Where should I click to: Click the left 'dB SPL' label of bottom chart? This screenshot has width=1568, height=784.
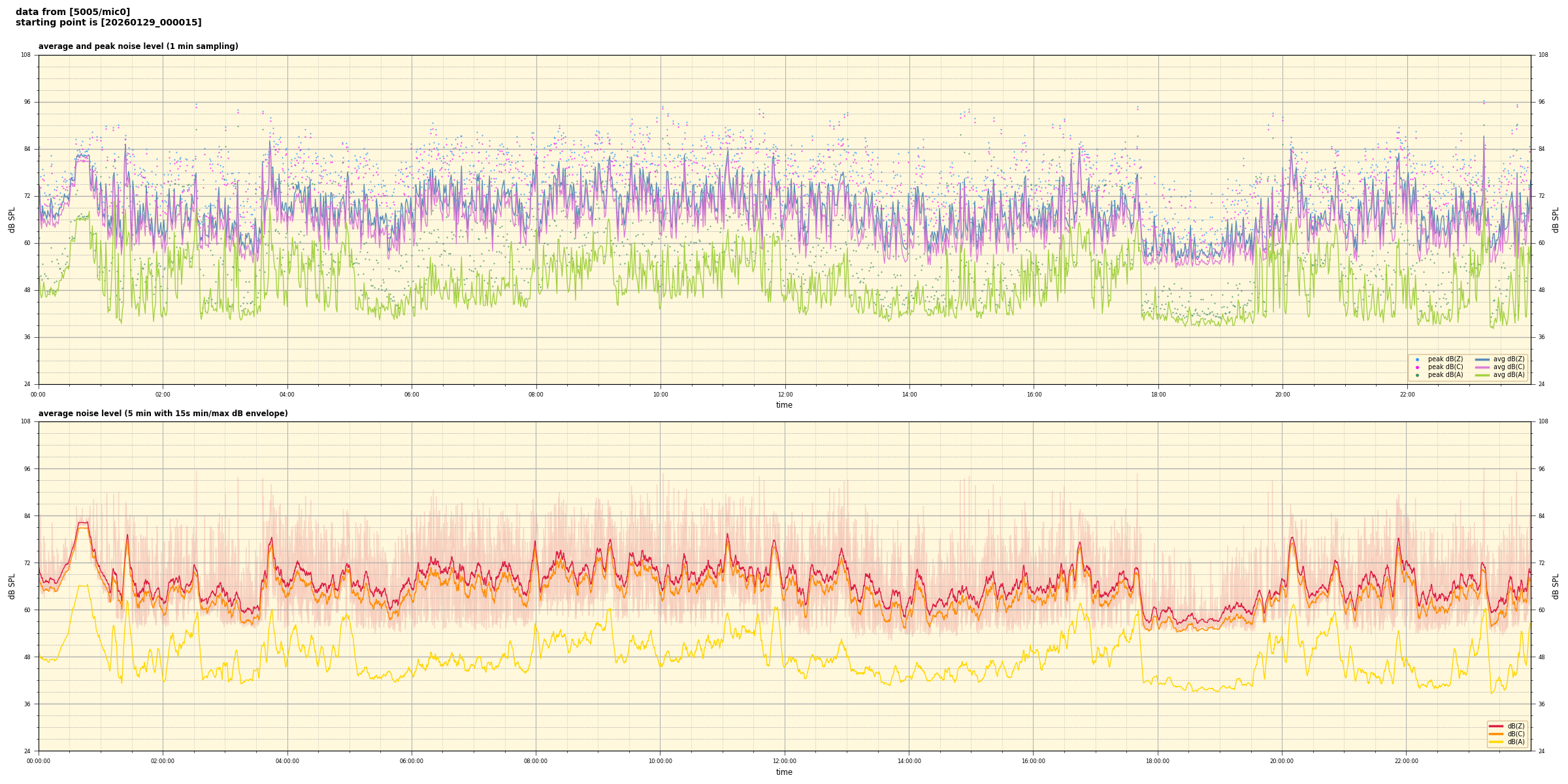12,586
